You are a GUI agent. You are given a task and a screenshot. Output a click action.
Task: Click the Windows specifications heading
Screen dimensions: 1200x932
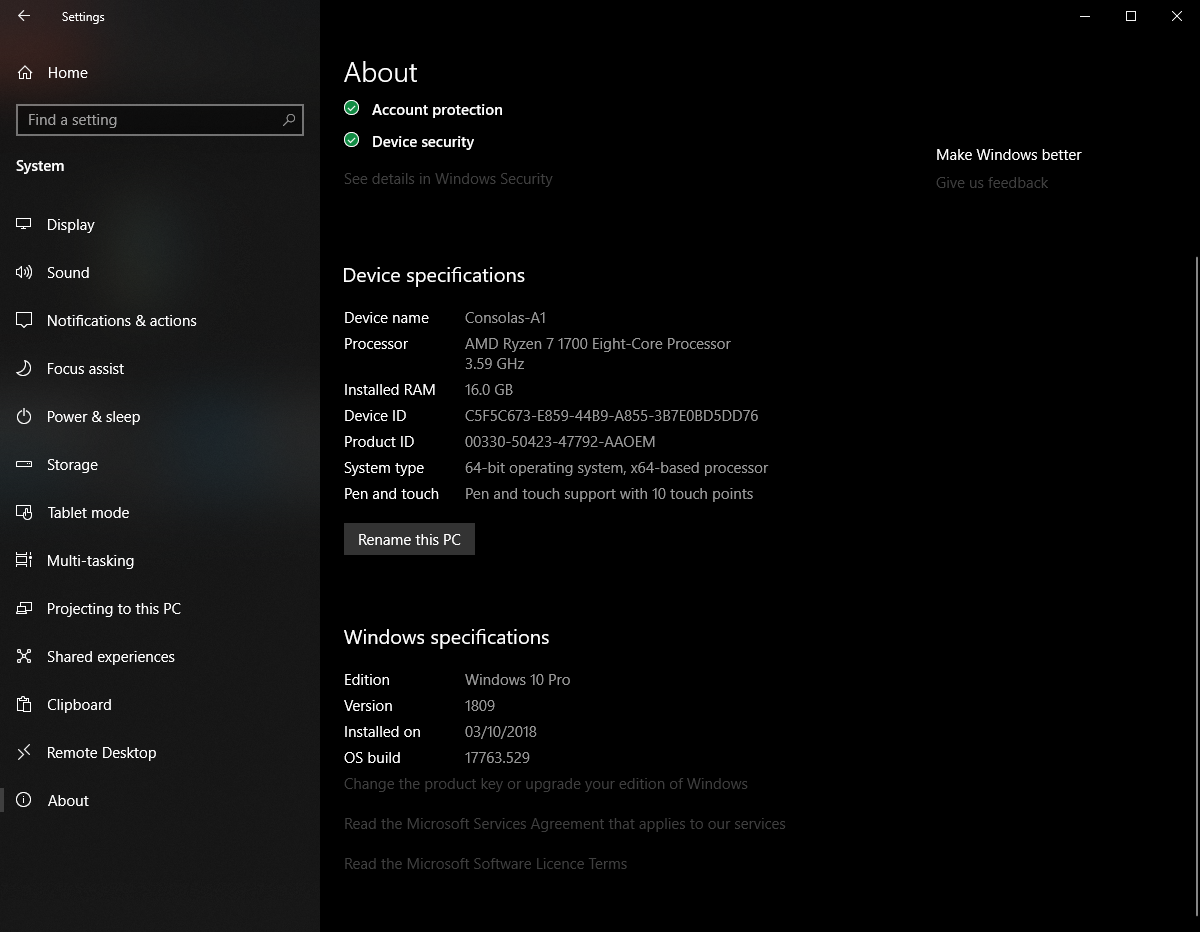446,637
